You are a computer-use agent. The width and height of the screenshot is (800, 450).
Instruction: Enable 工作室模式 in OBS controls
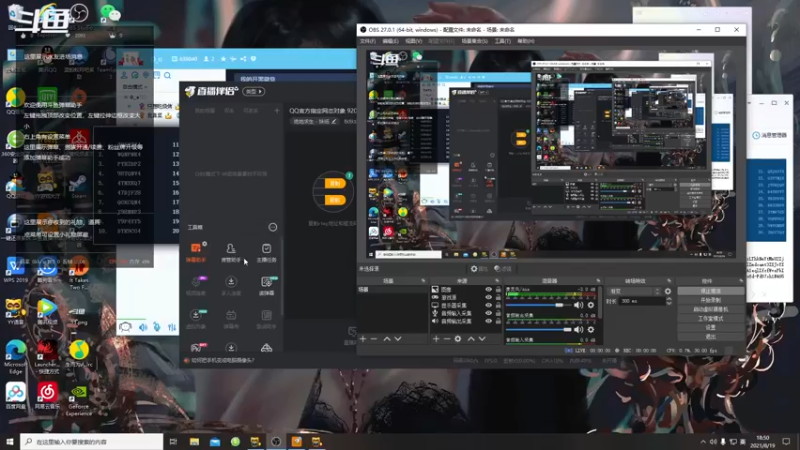(710, 318)
